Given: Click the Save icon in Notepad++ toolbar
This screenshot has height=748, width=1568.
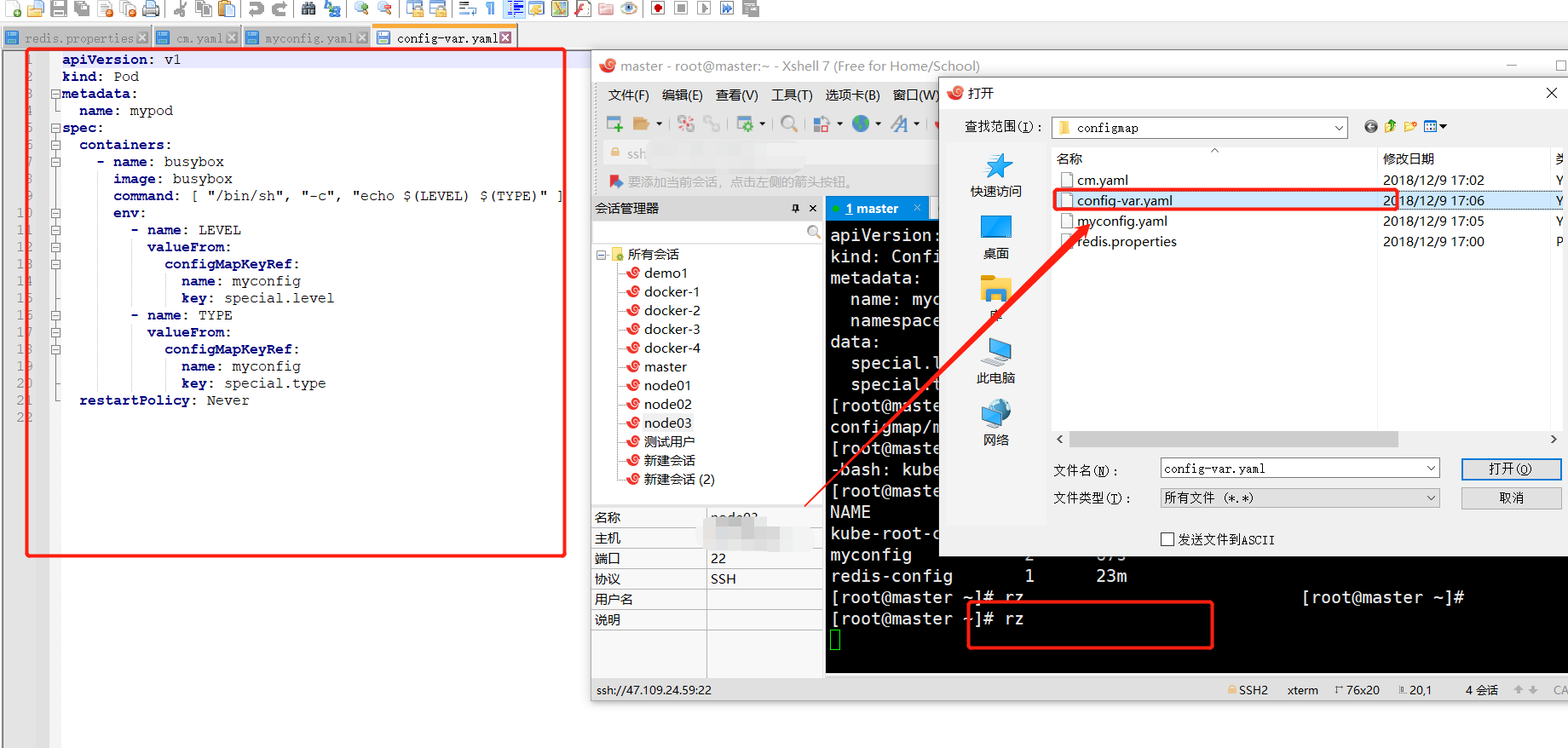Looking at the screenshot, I should [x=59, y=9].
